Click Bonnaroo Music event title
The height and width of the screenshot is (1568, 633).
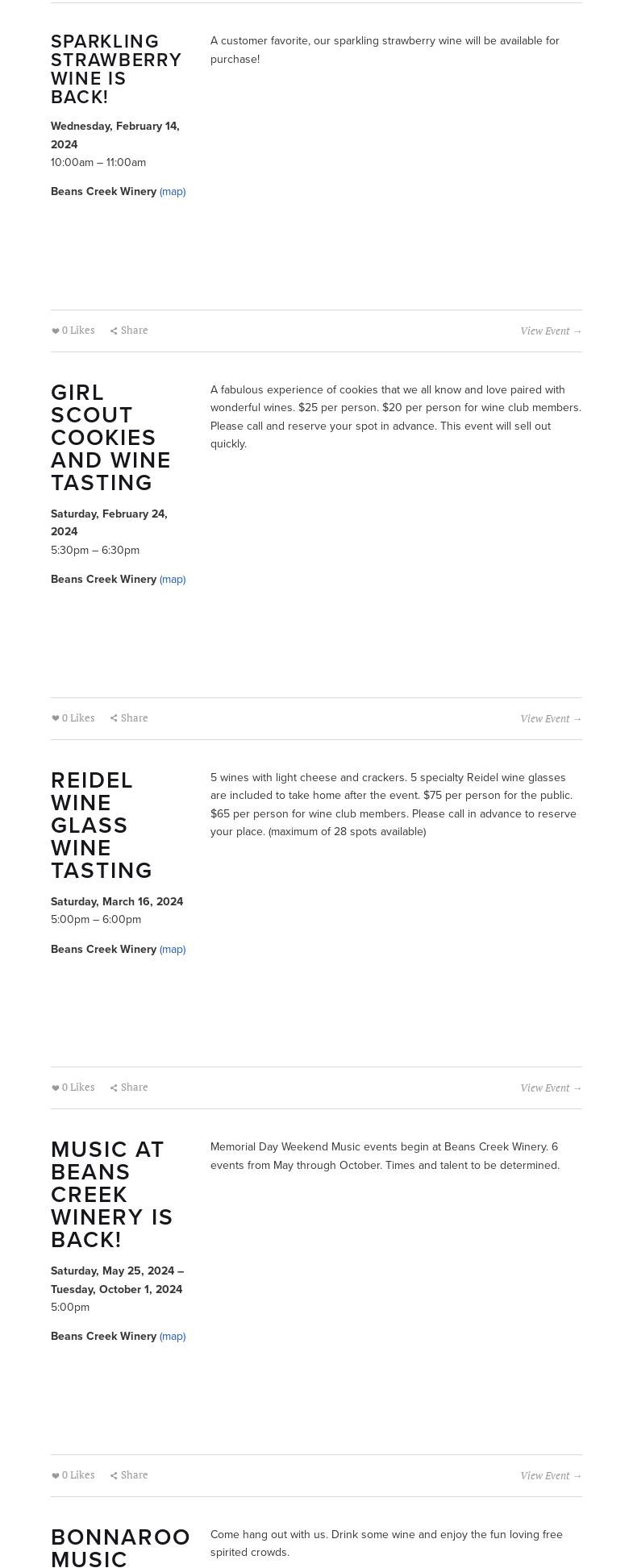click(120, 1547)
